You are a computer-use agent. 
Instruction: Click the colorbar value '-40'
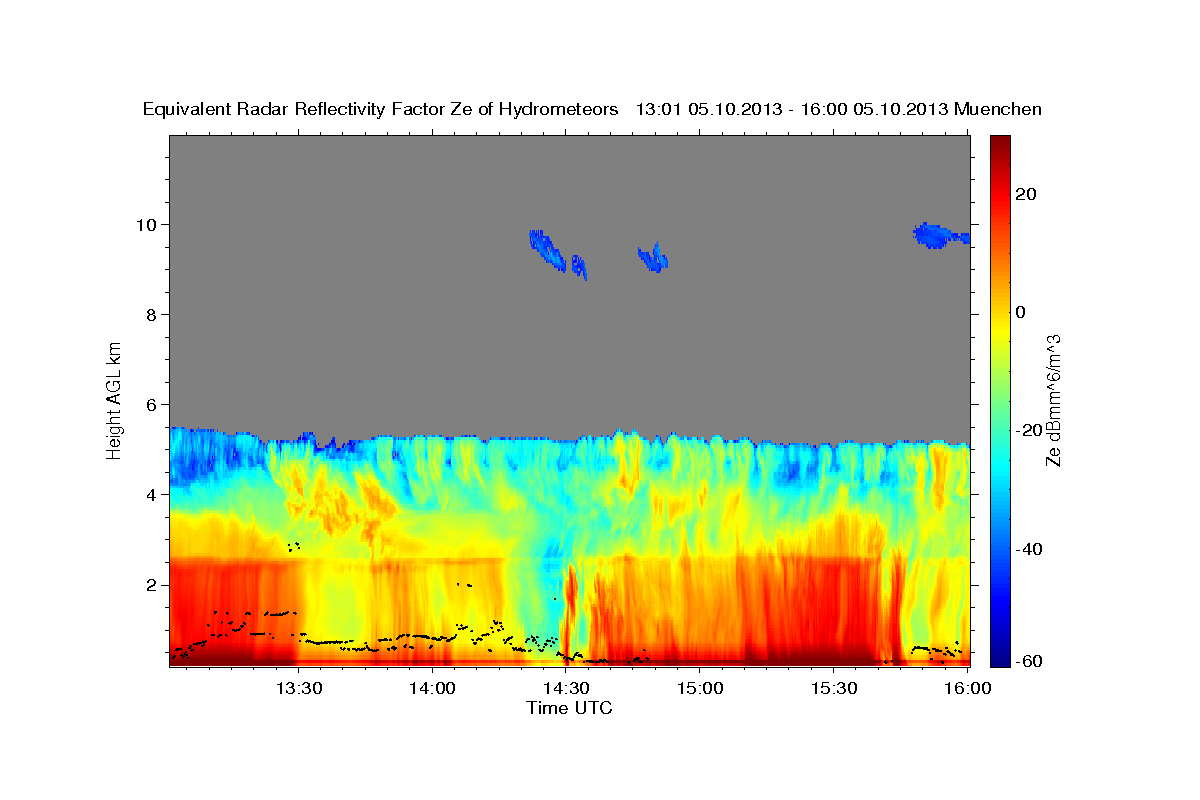coord(1027,548)
